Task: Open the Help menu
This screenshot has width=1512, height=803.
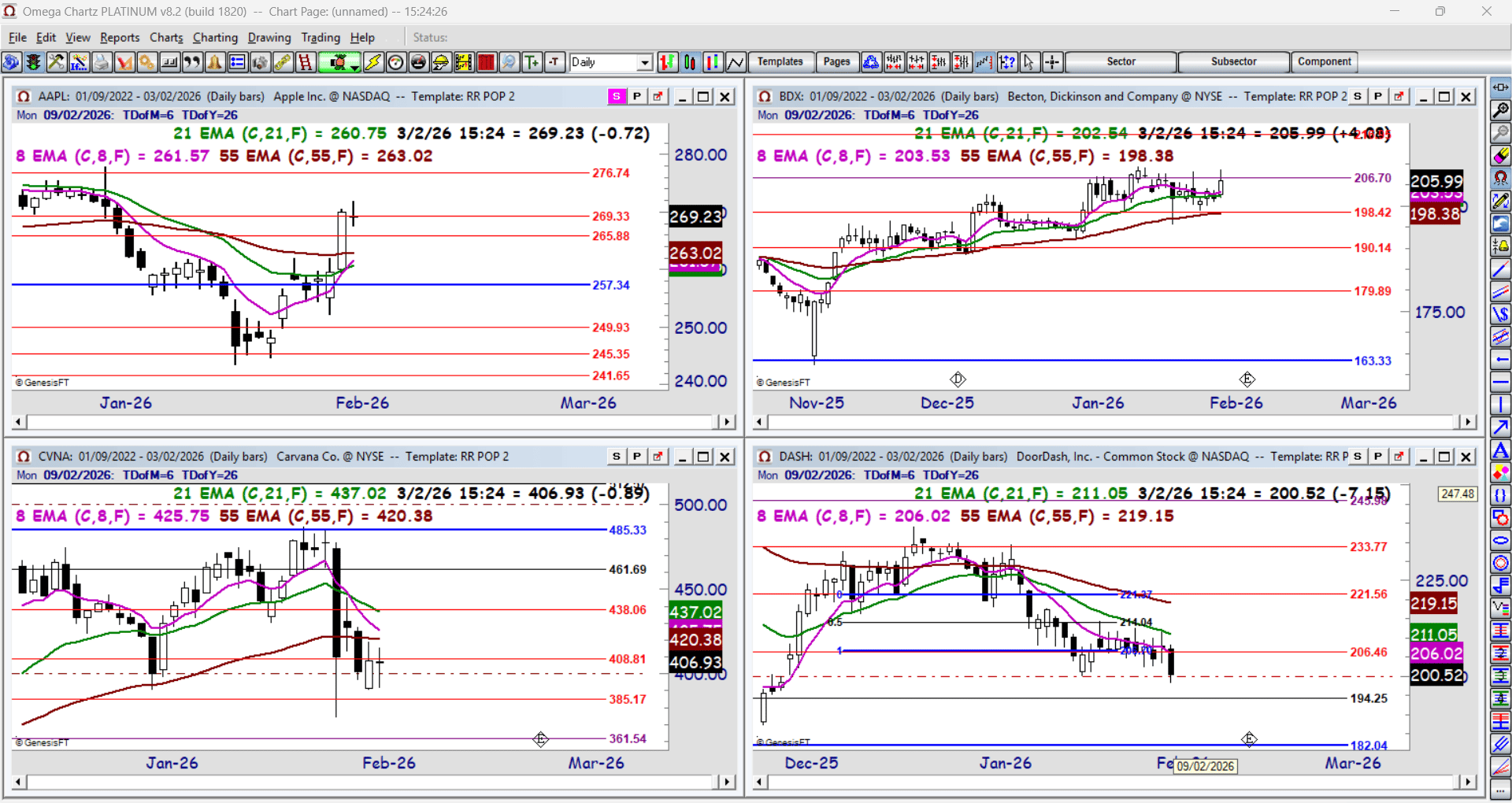Action: pos(362,37)
